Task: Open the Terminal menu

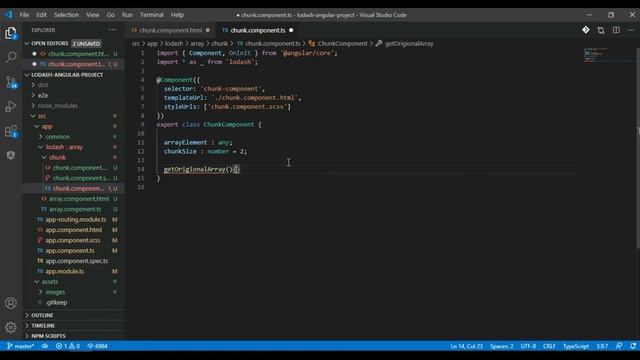Action: tap(152, 15)
